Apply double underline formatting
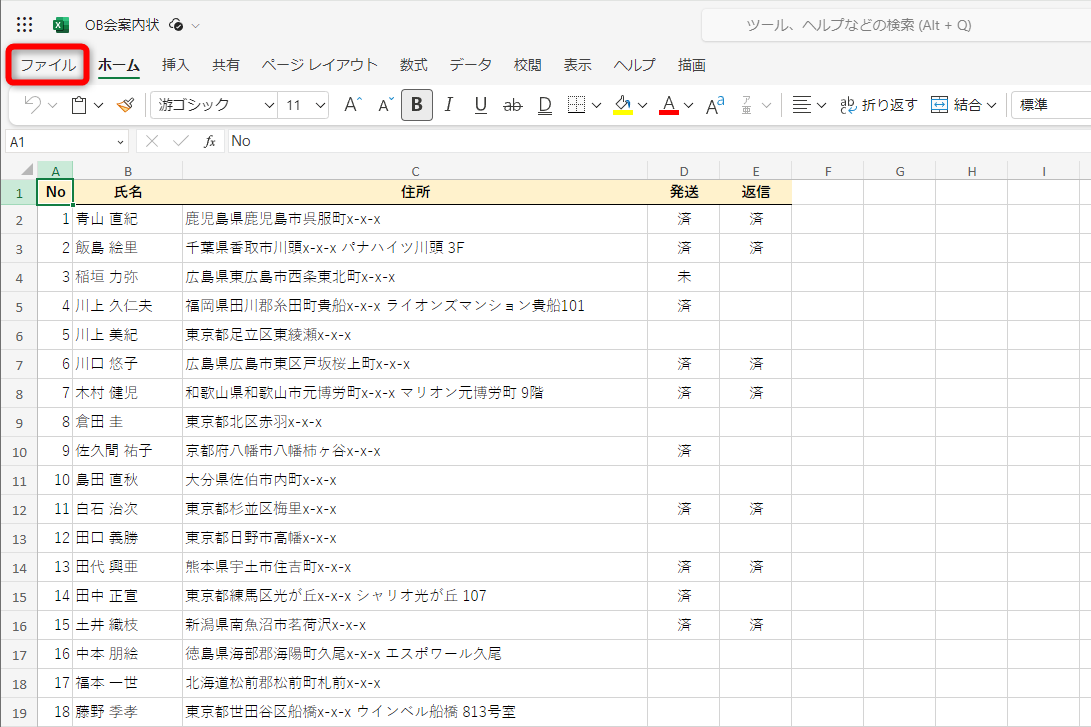1091x727 pixels. point(545,105)
